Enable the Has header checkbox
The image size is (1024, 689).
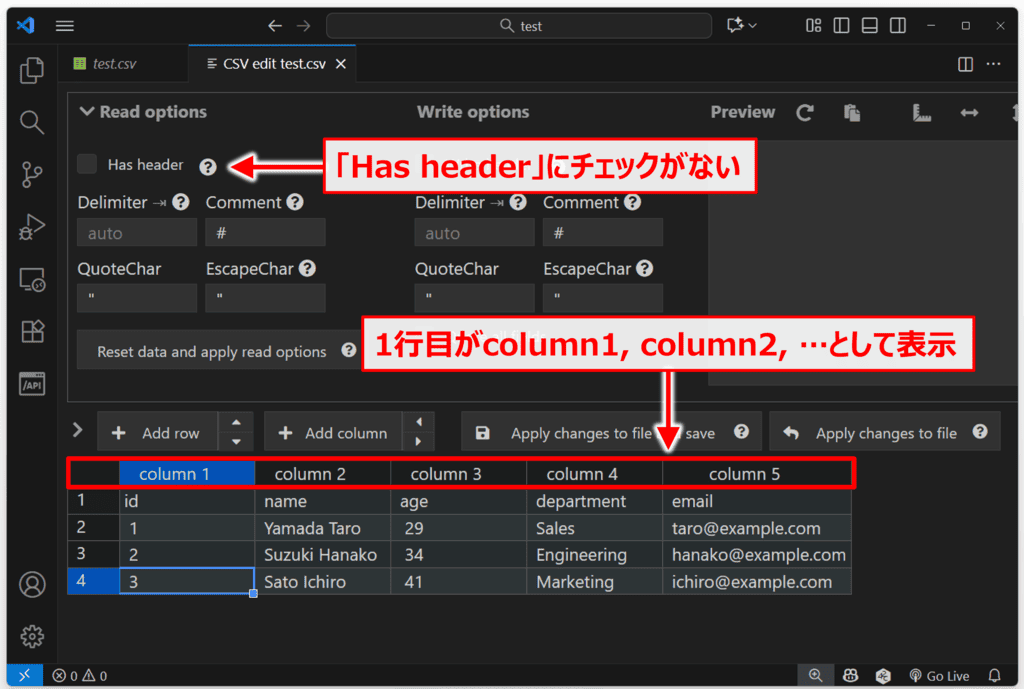[x=88, y=164]
